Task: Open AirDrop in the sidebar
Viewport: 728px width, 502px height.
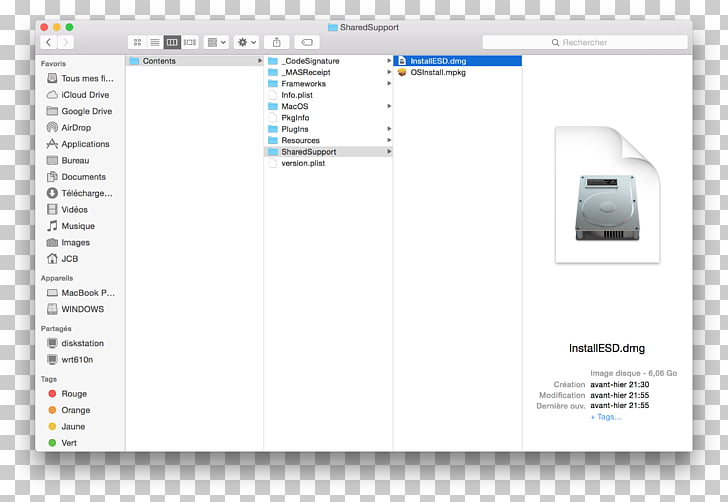Action: tap(76, 128)
